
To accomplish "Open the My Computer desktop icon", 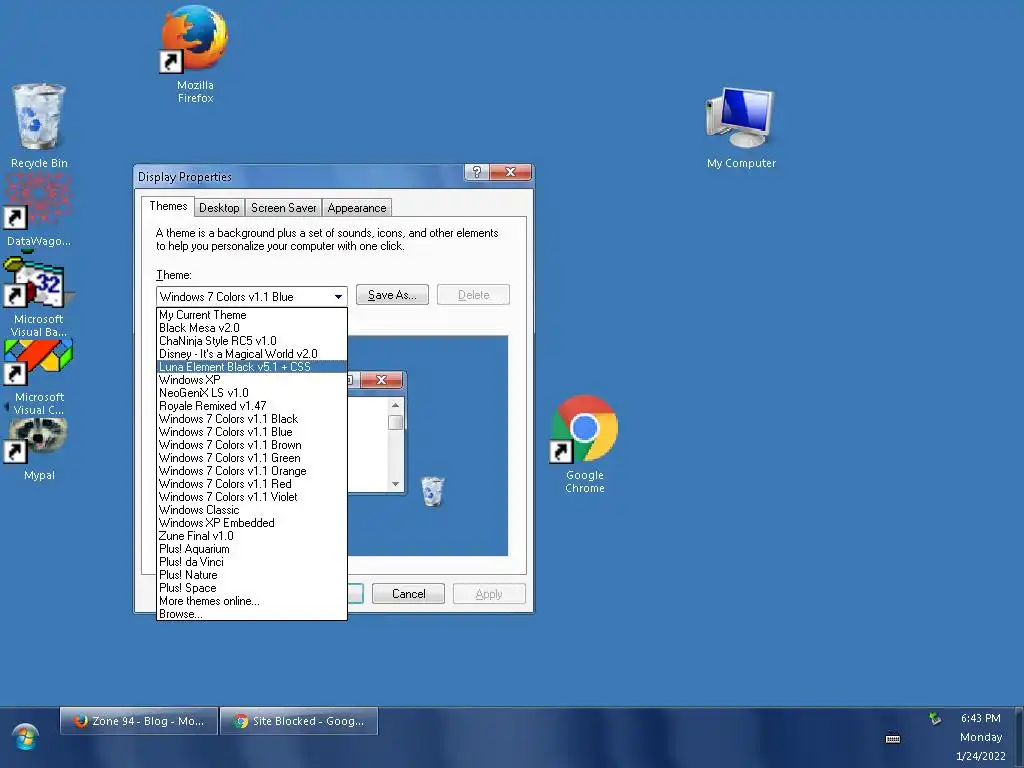I will click(741, 128).
